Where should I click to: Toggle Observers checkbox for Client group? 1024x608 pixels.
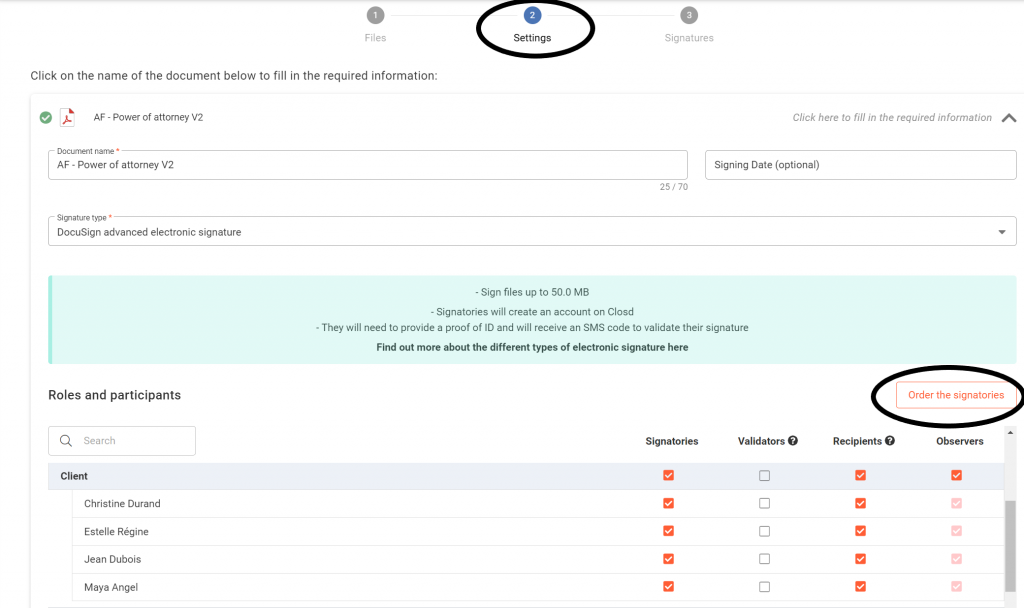coord(956,476)
